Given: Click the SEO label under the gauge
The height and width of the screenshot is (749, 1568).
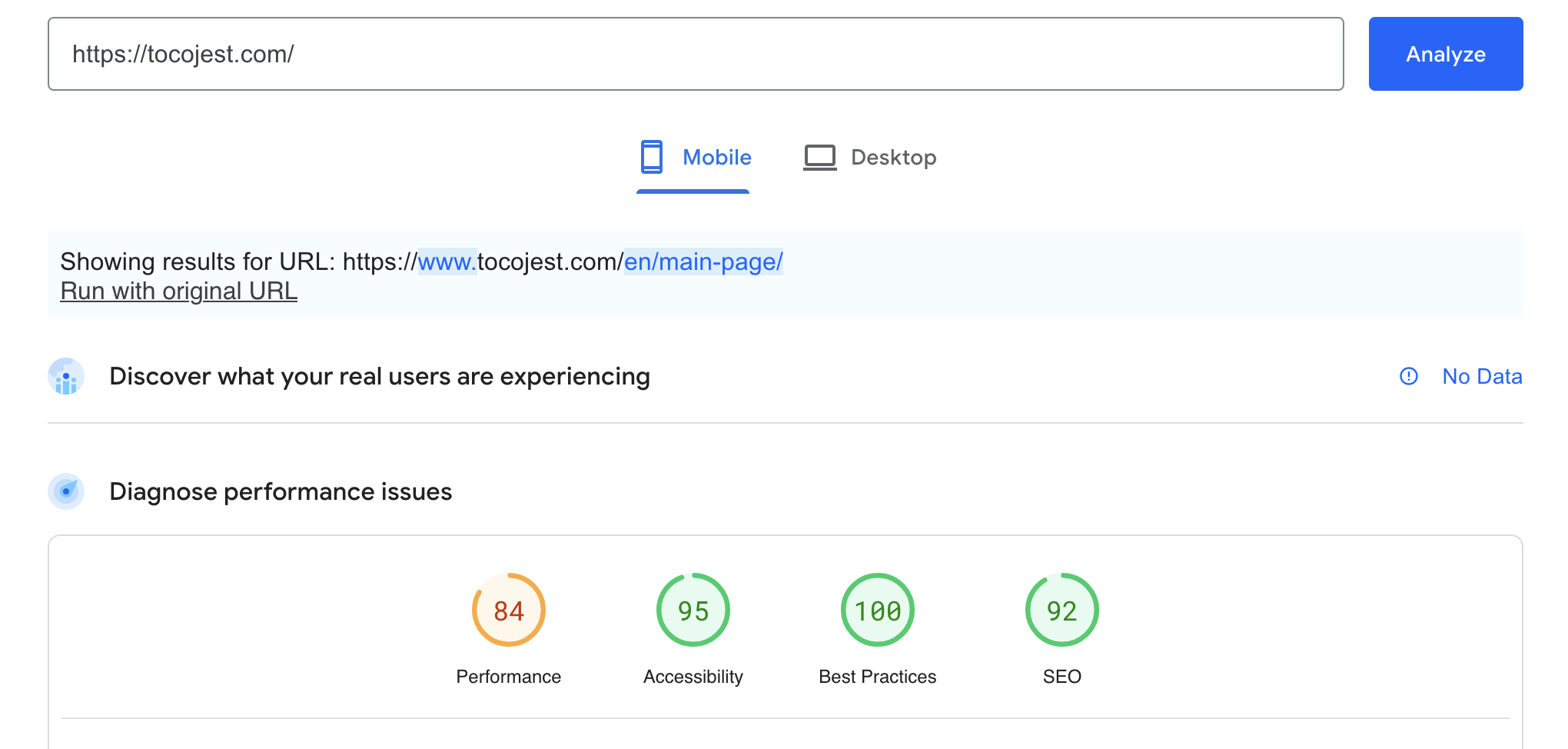Looking at the screenshot, I should (1062, 677).
